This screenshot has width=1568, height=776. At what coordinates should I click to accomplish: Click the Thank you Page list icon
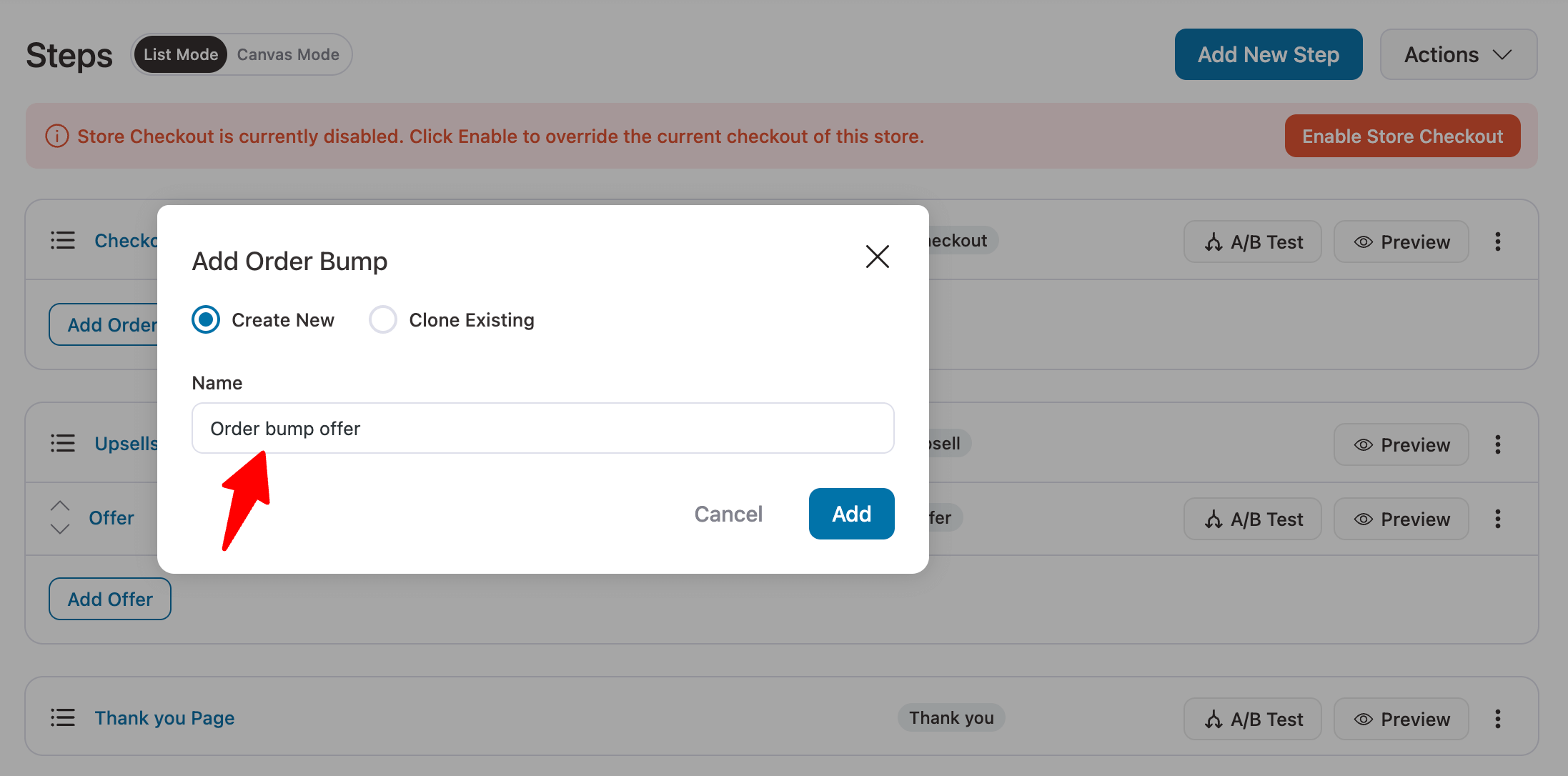(x=63, y=717)
